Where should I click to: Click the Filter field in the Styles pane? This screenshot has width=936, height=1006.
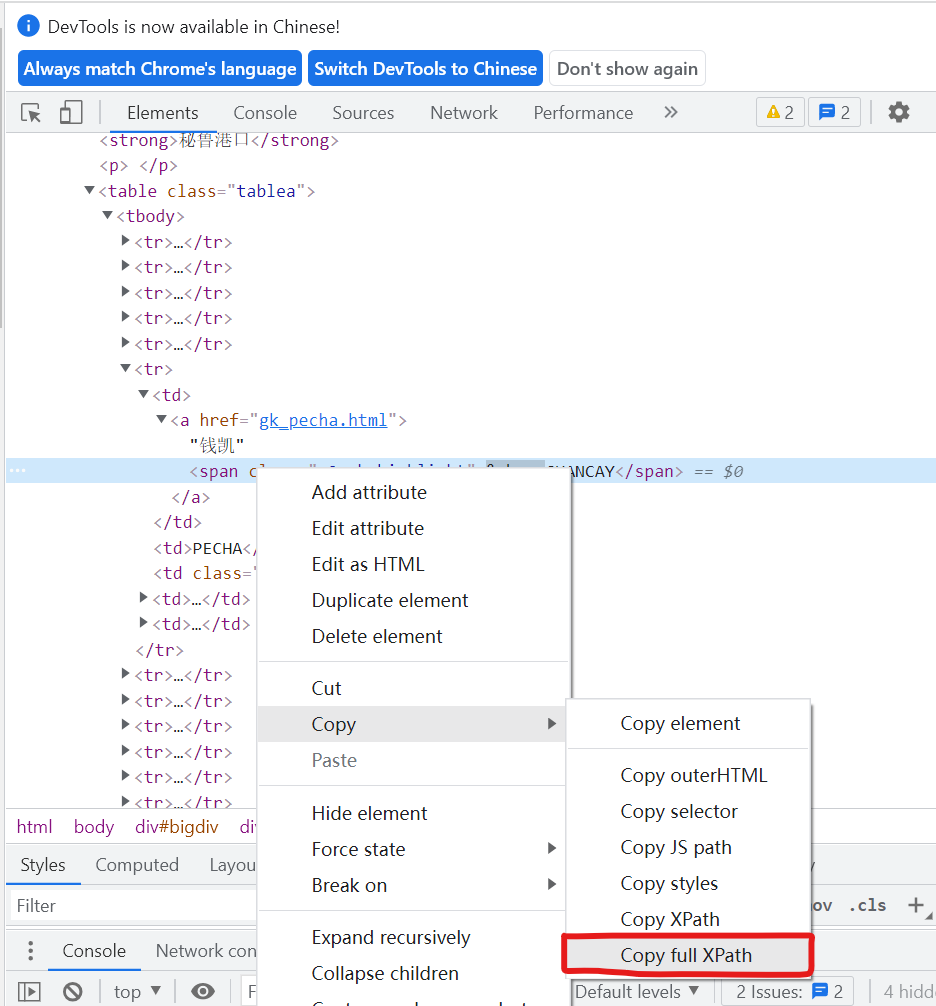pos(130,905)
